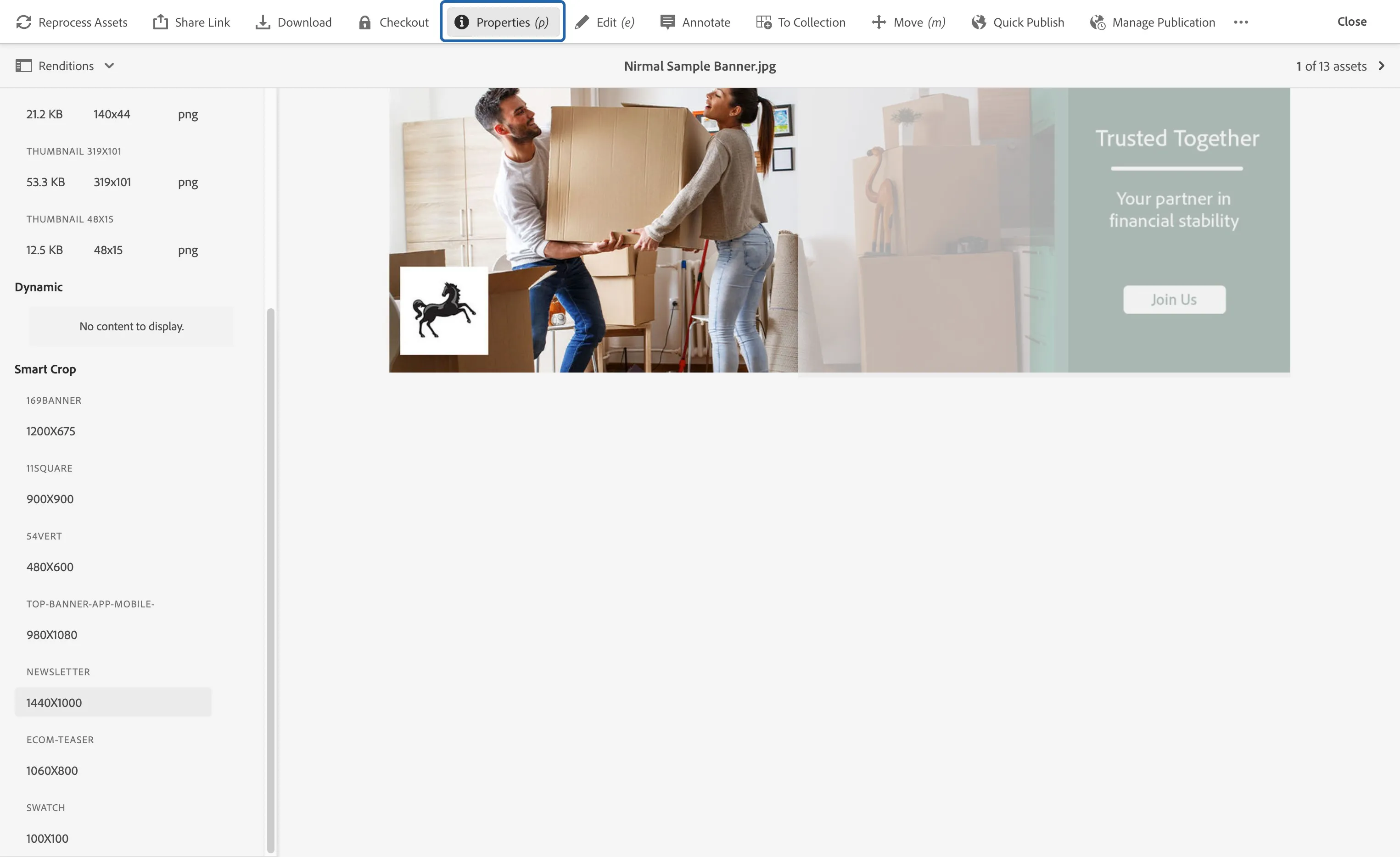Click the To Collection icon

tap(764, 22)
